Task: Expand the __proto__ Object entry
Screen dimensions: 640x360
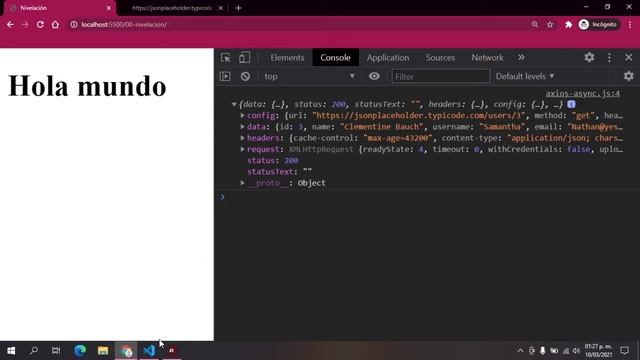Action: coord(242,183)
